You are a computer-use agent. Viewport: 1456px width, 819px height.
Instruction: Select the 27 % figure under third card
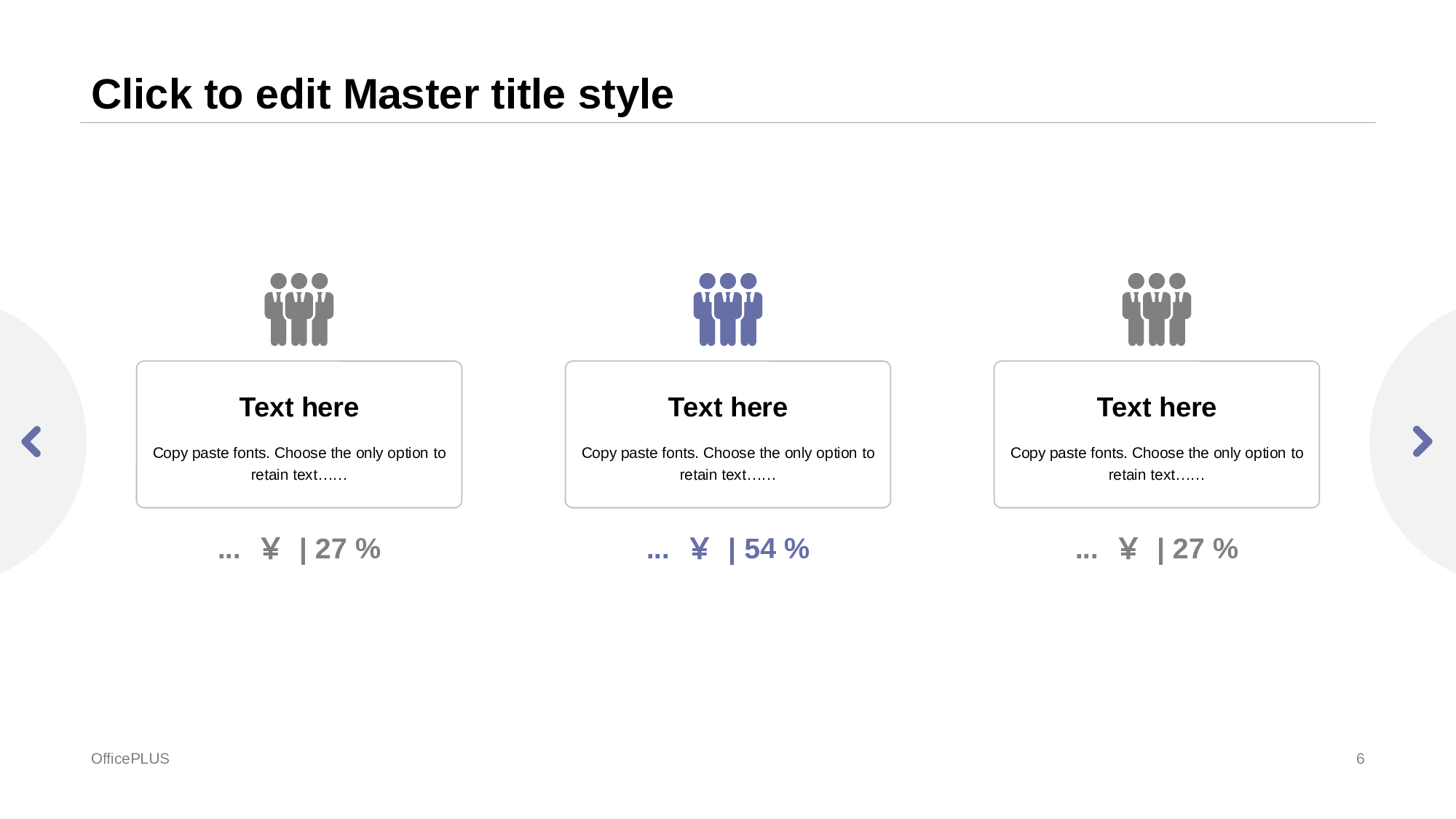[1205, 549]
